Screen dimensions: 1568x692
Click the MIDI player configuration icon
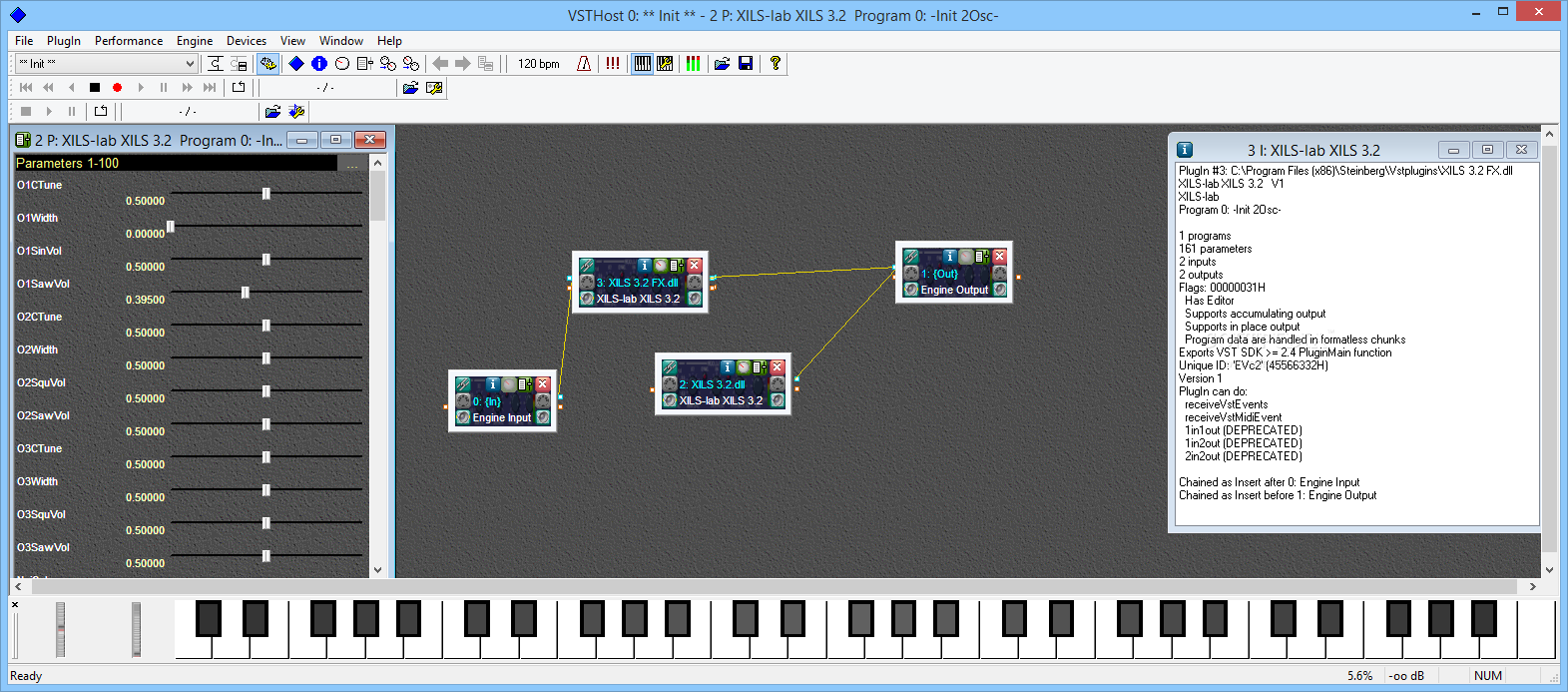pos(433,88)
